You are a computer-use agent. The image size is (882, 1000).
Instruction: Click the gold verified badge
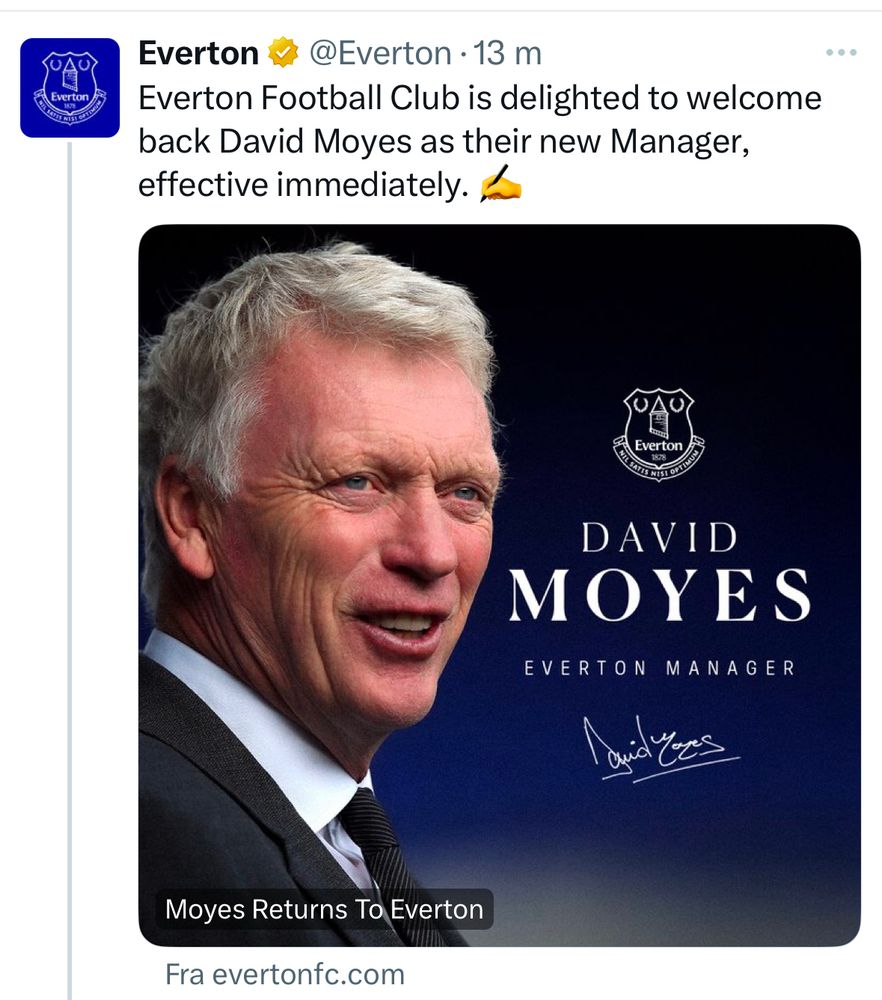click(x=283, y=54)
